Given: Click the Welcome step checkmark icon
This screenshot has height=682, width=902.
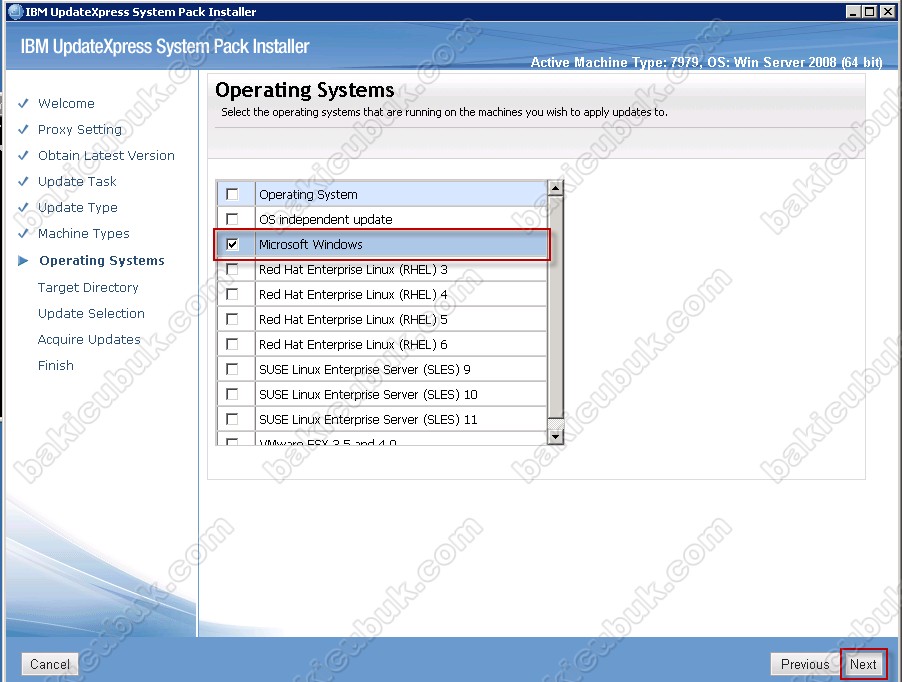Looking at the screenshot, I should [x=23, y=104].
